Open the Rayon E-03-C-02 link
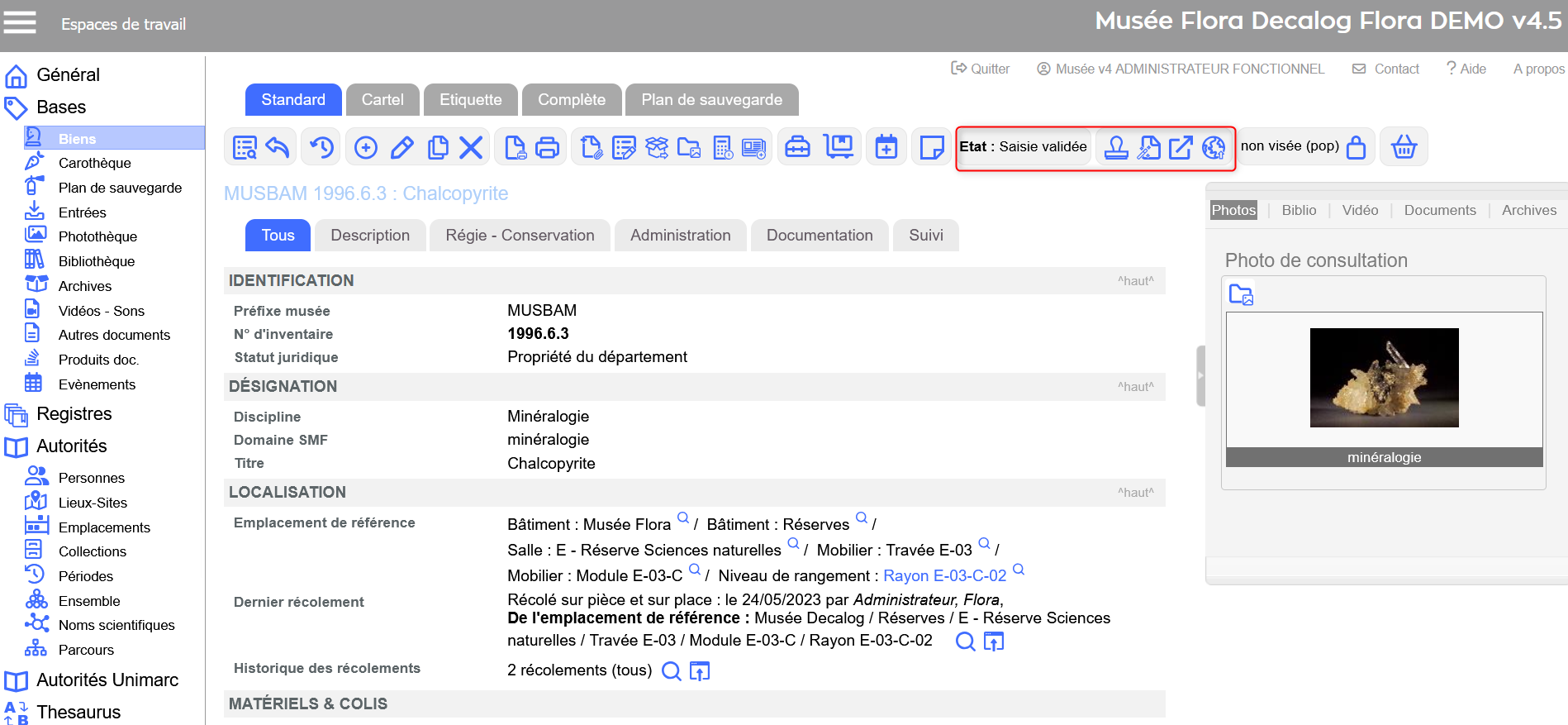Viewport: 1568px width, 725px height. 944,575
